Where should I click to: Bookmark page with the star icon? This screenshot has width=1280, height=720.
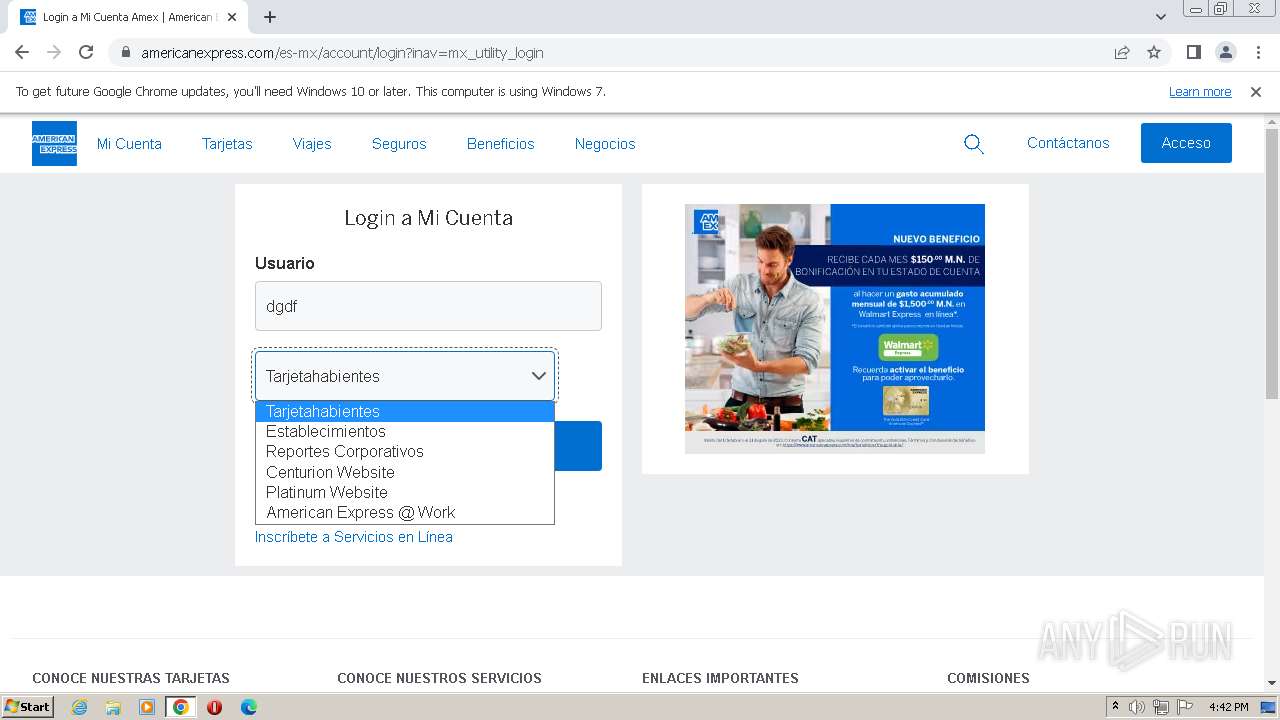[x=1154, y=52]
